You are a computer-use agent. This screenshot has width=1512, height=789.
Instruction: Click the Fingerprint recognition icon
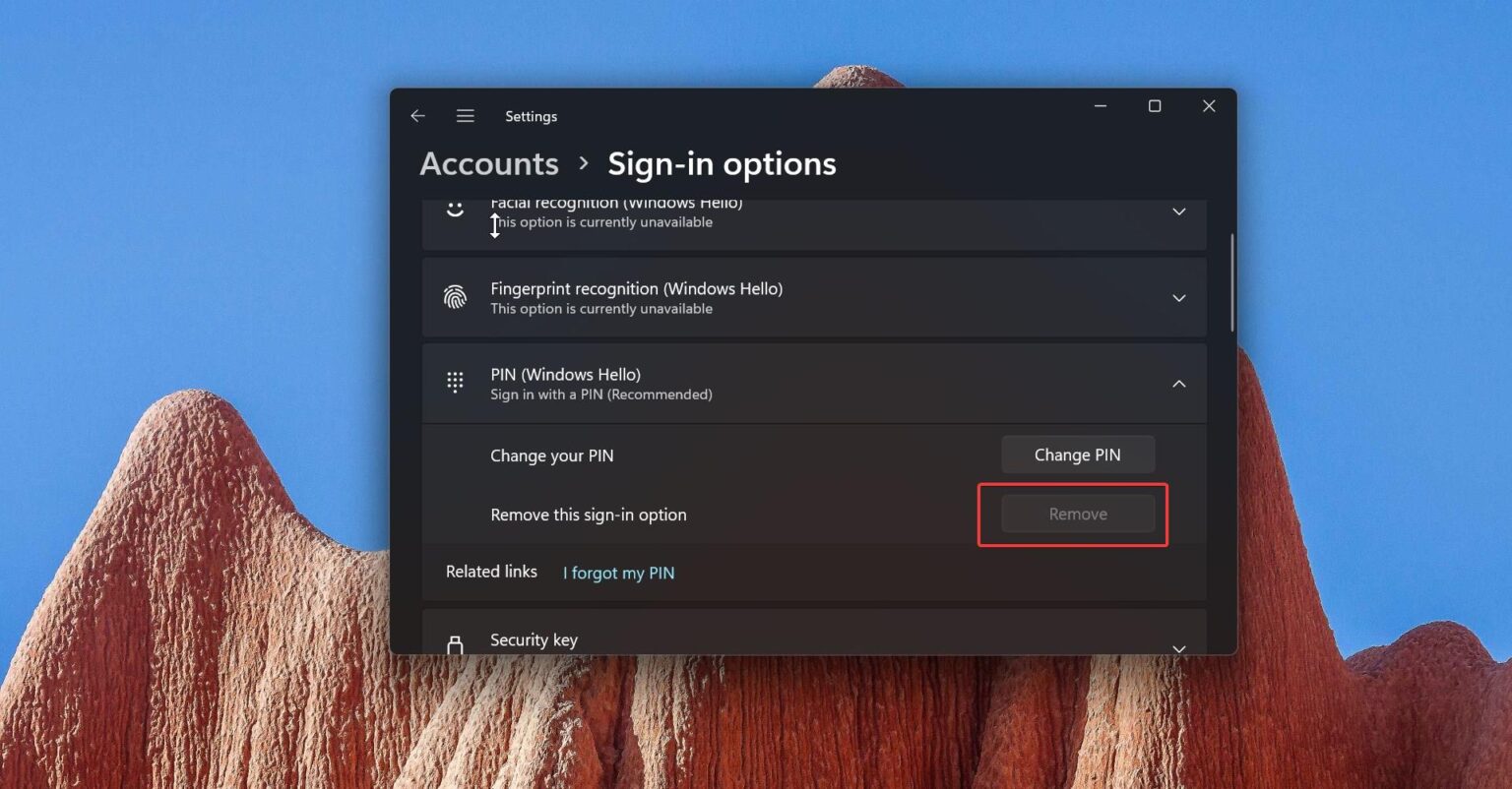point(455,297)
